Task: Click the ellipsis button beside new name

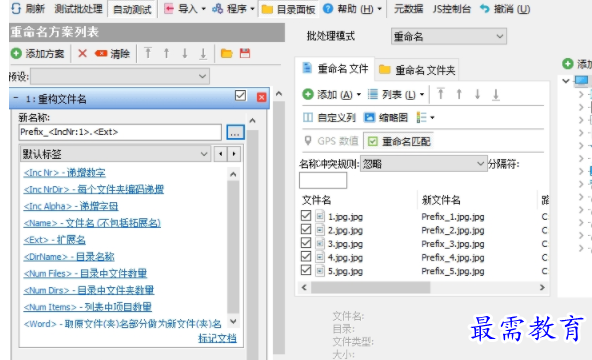Action: 235,132
